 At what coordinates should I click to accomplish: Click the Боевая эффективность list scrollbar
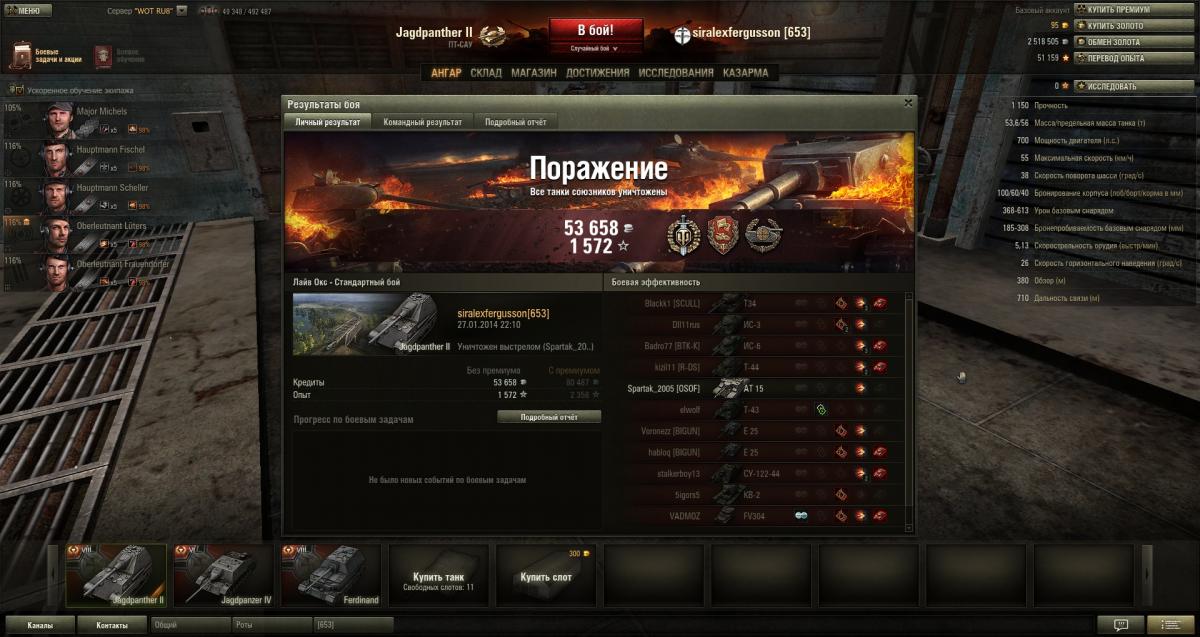pyautogui.click(x=909, y=410)
